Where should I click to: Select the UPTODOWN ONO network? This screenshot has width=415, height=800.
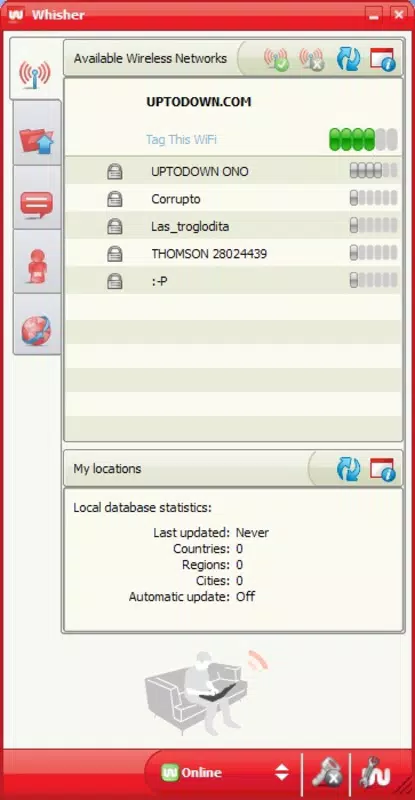click(x=233, y=171)
